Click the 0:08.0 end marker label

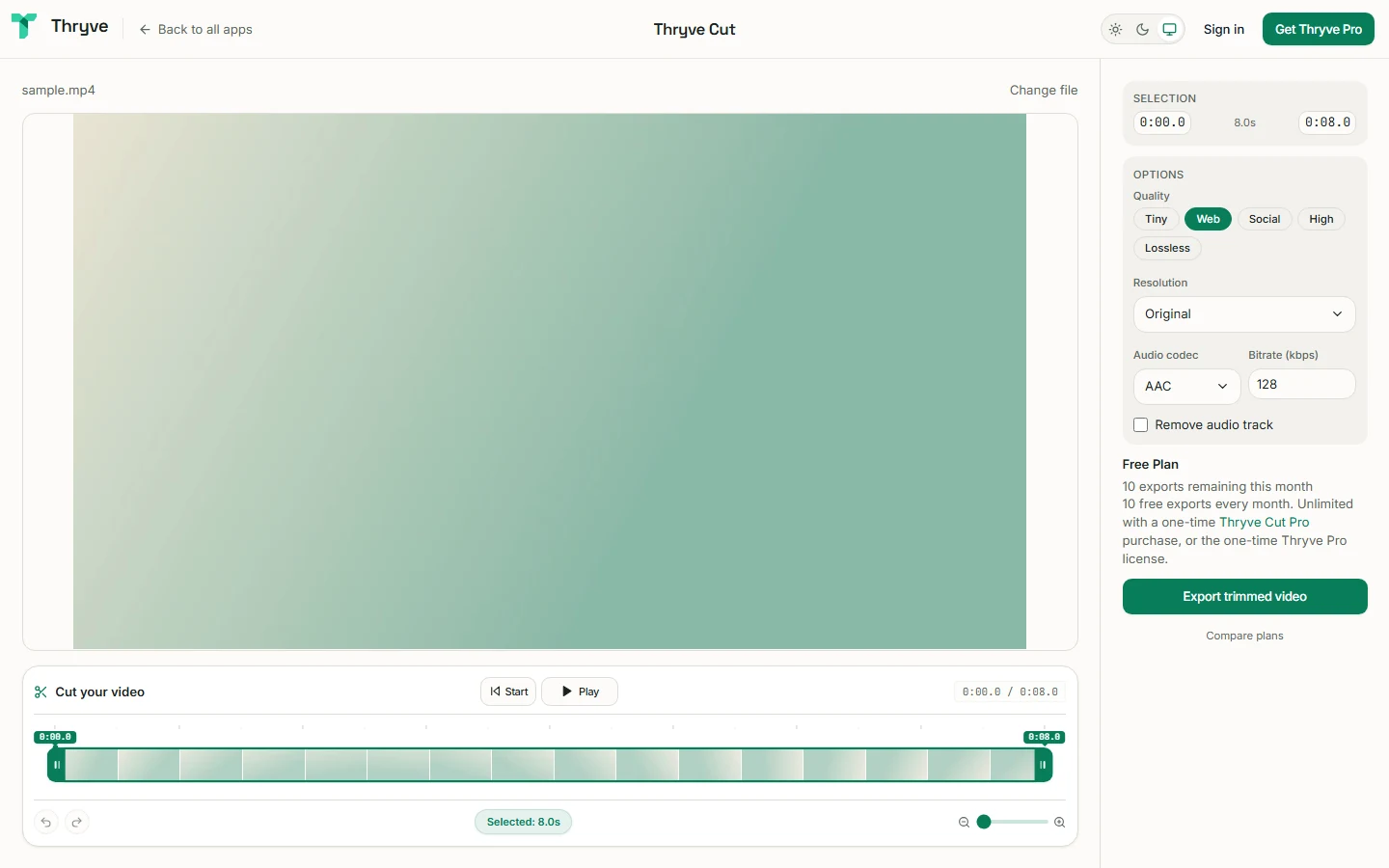point(1045,737)
